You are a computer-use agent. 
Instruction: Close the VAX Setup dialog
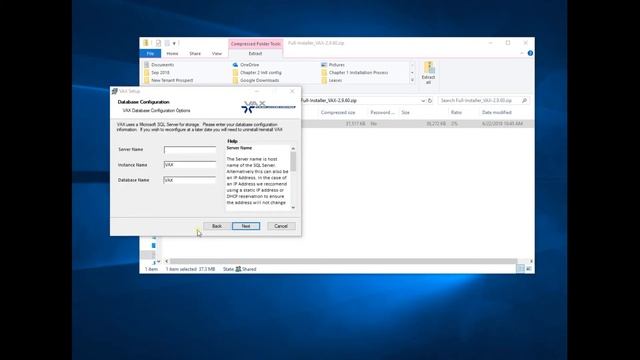(x=292, y=91)
